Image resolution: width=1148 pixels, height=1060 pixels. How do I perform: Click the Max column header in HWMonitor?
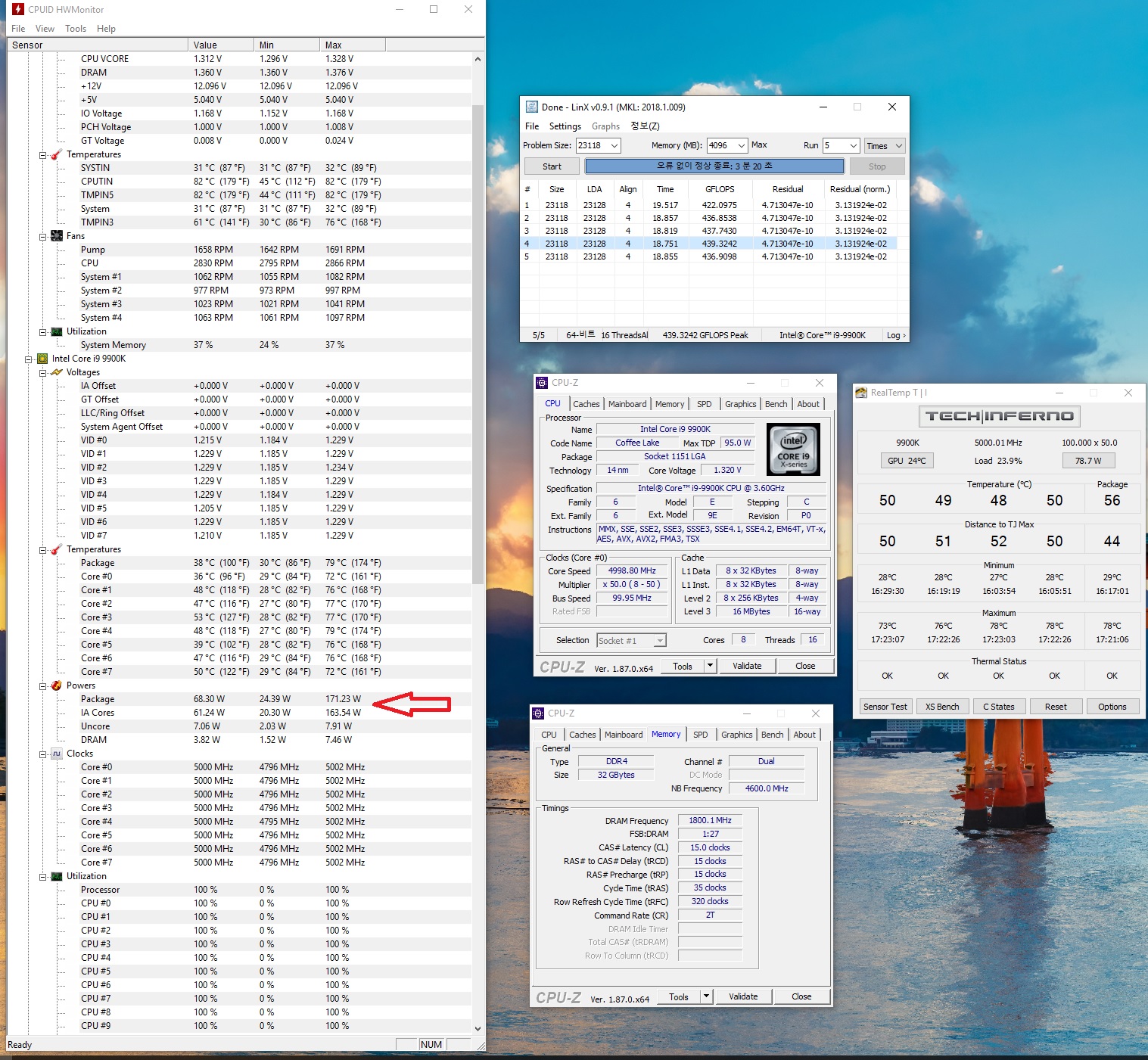(353, 45)
